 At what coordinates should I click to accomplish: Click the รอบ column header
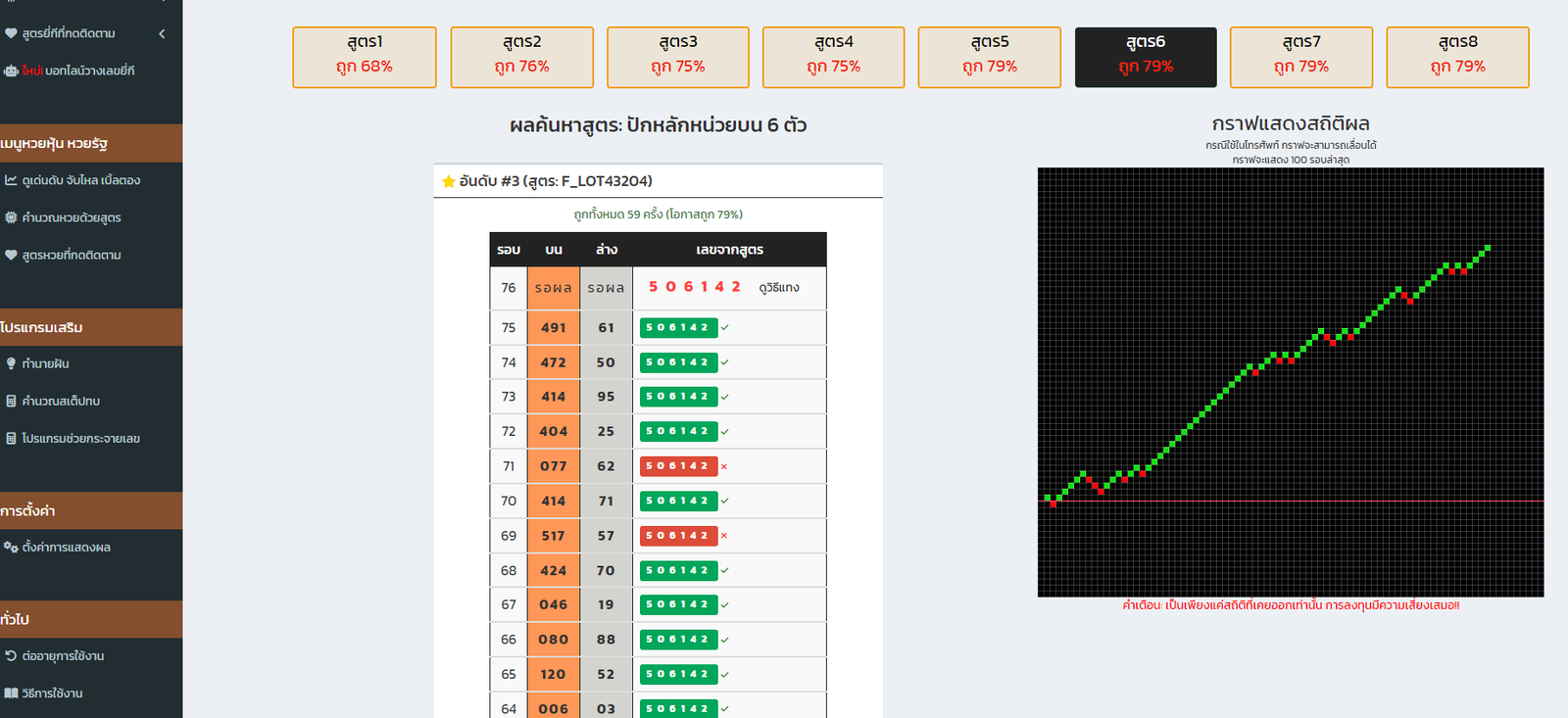pyautogui.click(x=509, y=250)
